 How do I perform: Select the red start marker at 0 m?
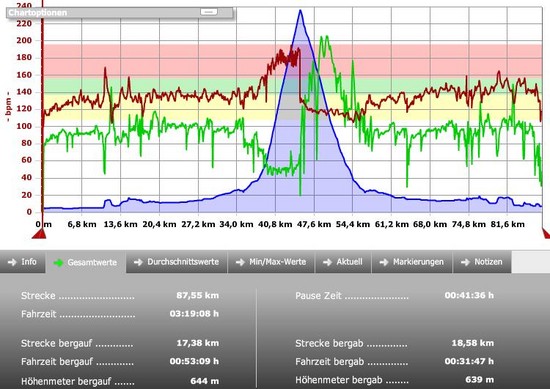[39, 233]
